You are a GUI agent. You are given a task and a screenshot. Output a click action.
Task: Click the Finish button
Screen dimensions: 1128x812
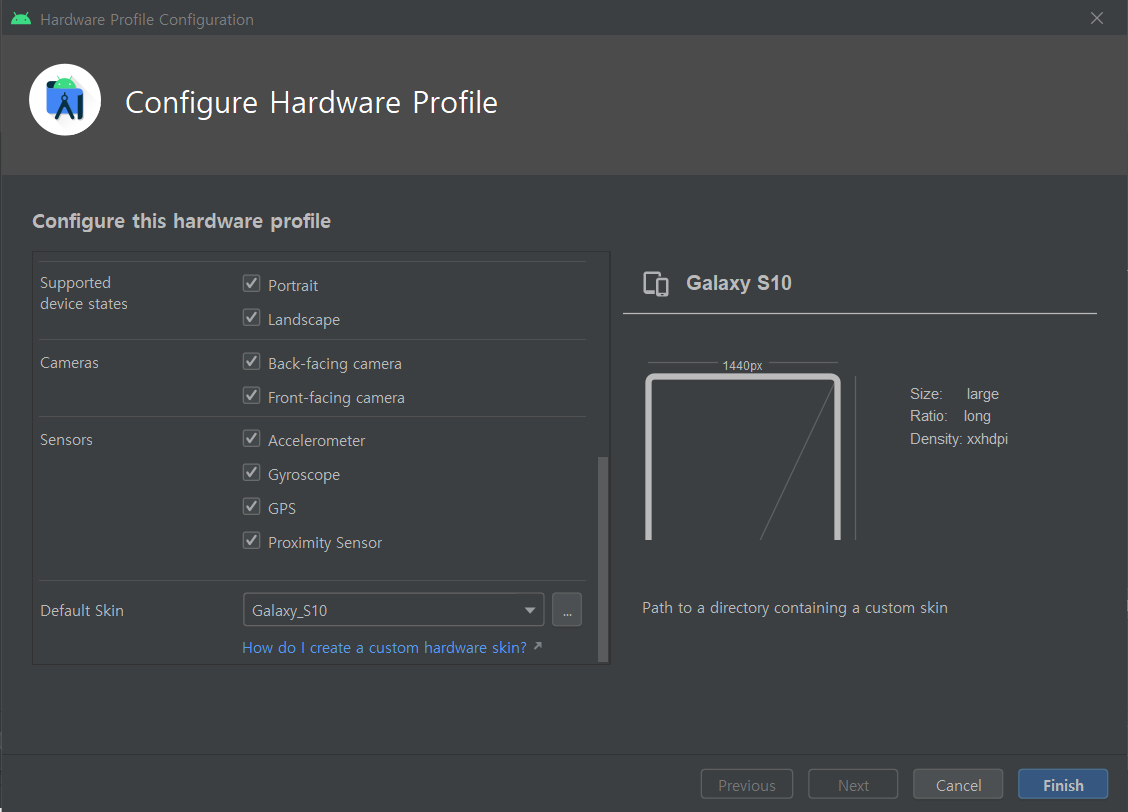pyautogui.click(x=1063, y=785)
